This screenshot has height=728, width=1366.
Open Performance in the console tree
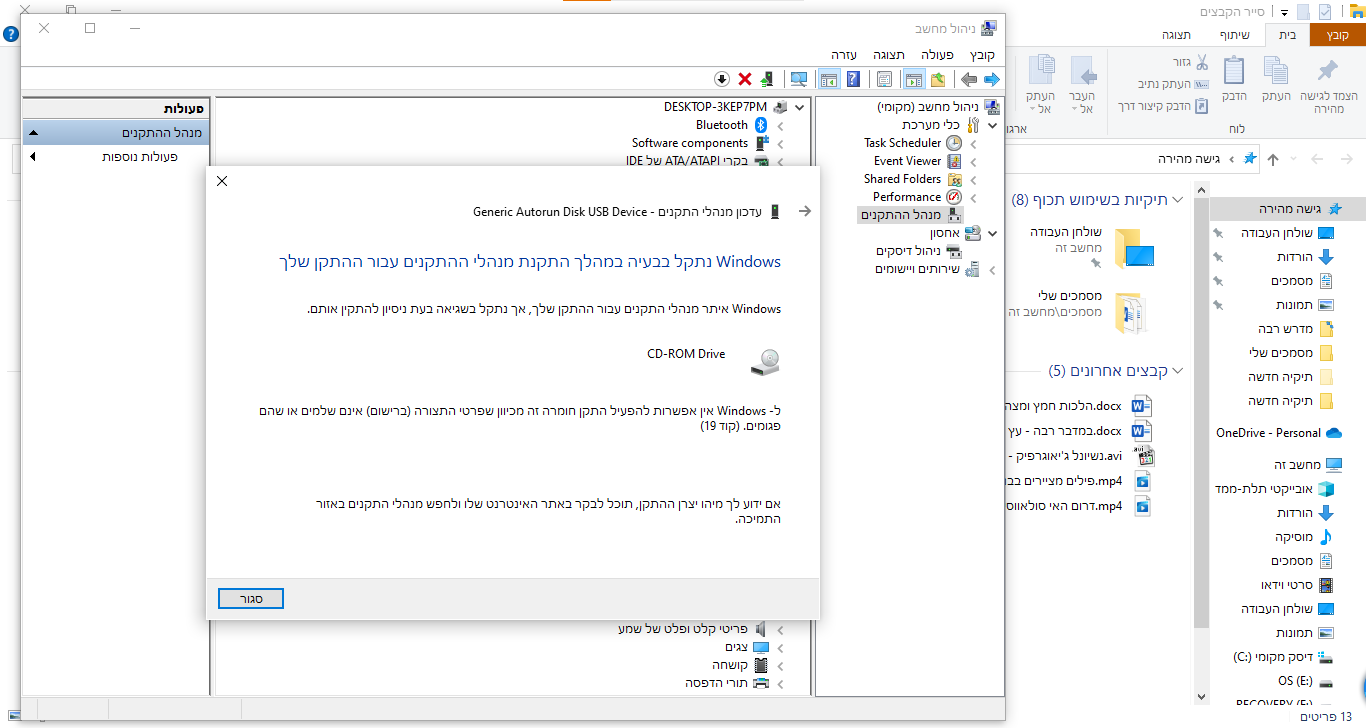click(x=906, y=197)
